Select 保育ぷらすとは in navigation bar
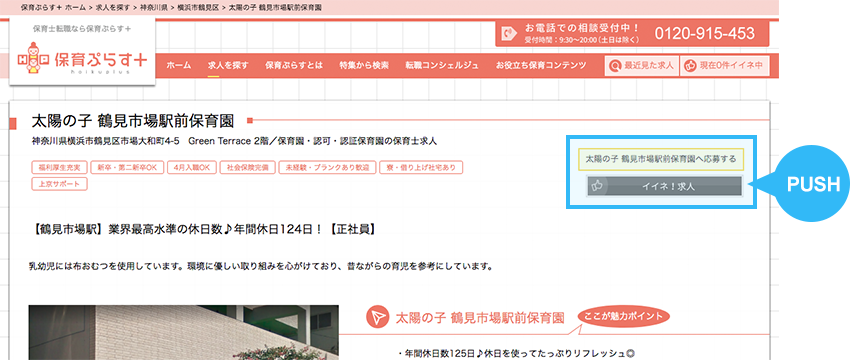Screen dimensions: 850x360 pyautogui.click(x=294, y=66)
